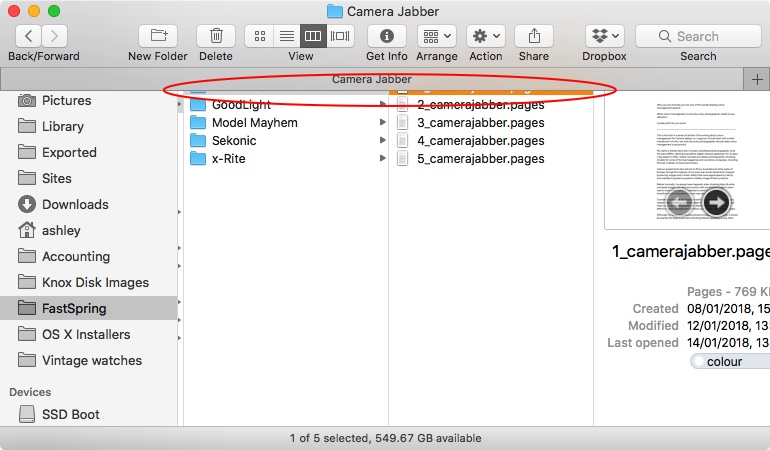Expand the Sekonic folder arrow

click(383, 140)
